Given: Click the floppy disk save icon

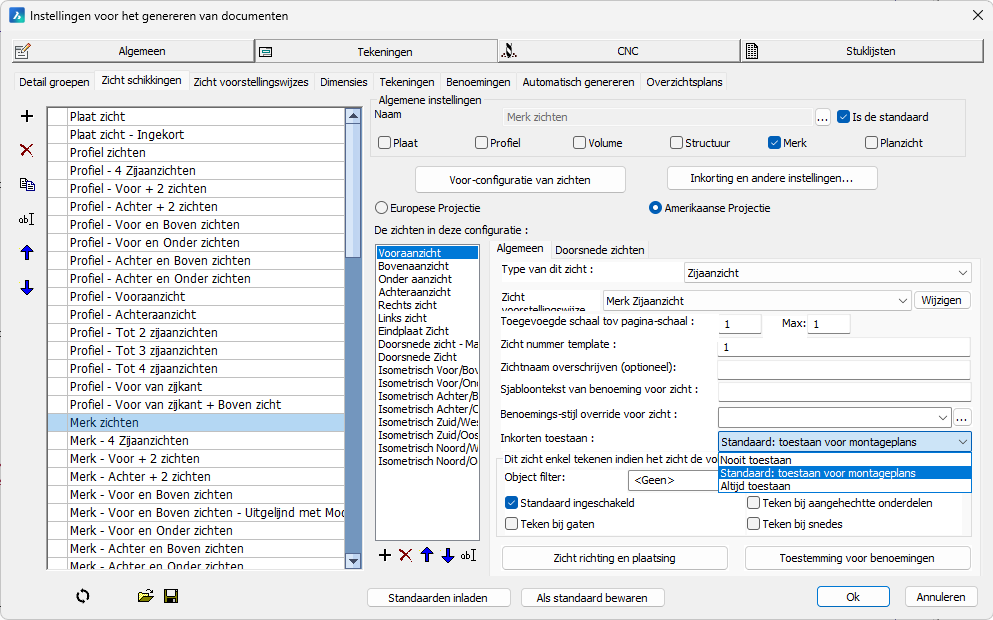Looking at the screenshot, I should pos(171,596).
